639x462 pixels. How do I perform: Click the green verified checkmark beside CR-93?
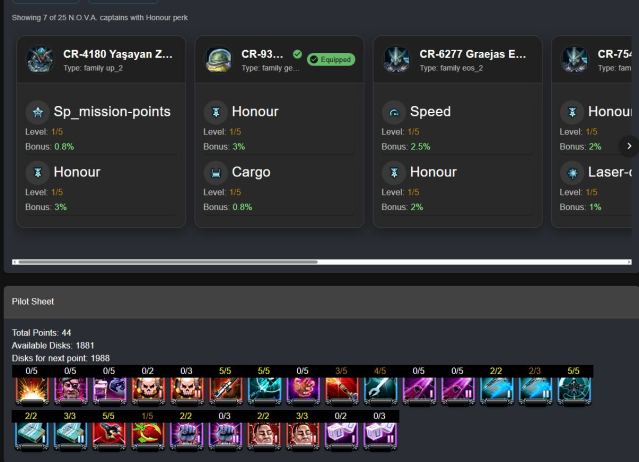click(x=297, y=54)
